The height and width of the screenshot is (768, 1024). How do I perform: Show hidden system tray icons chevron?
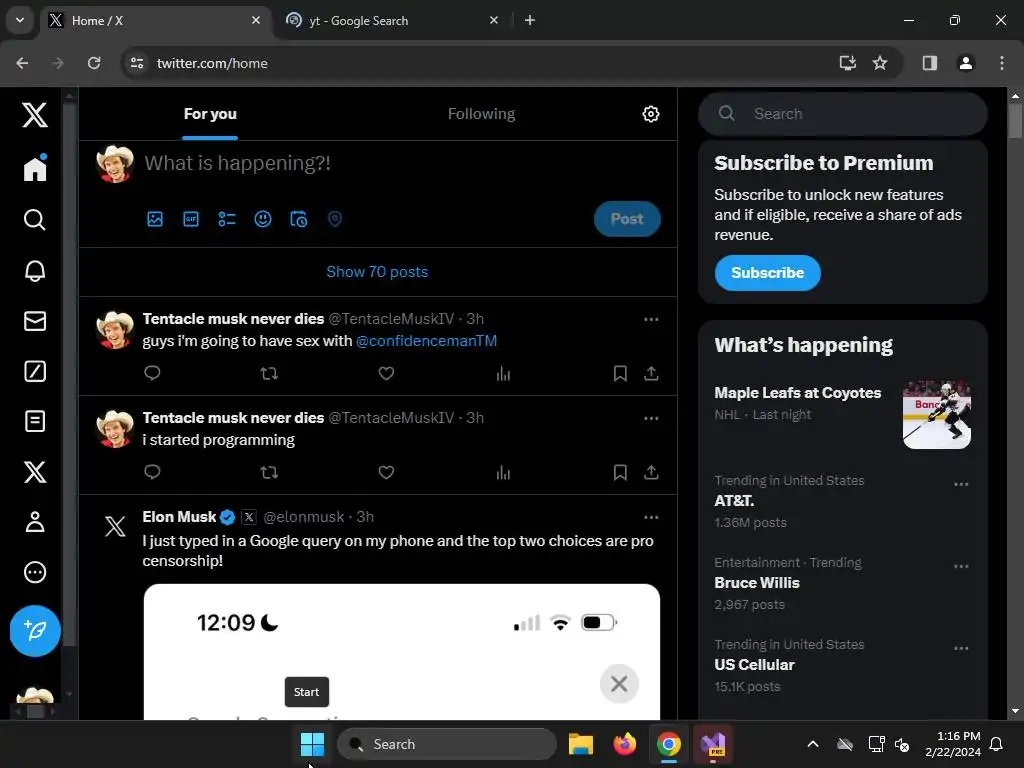812,744
